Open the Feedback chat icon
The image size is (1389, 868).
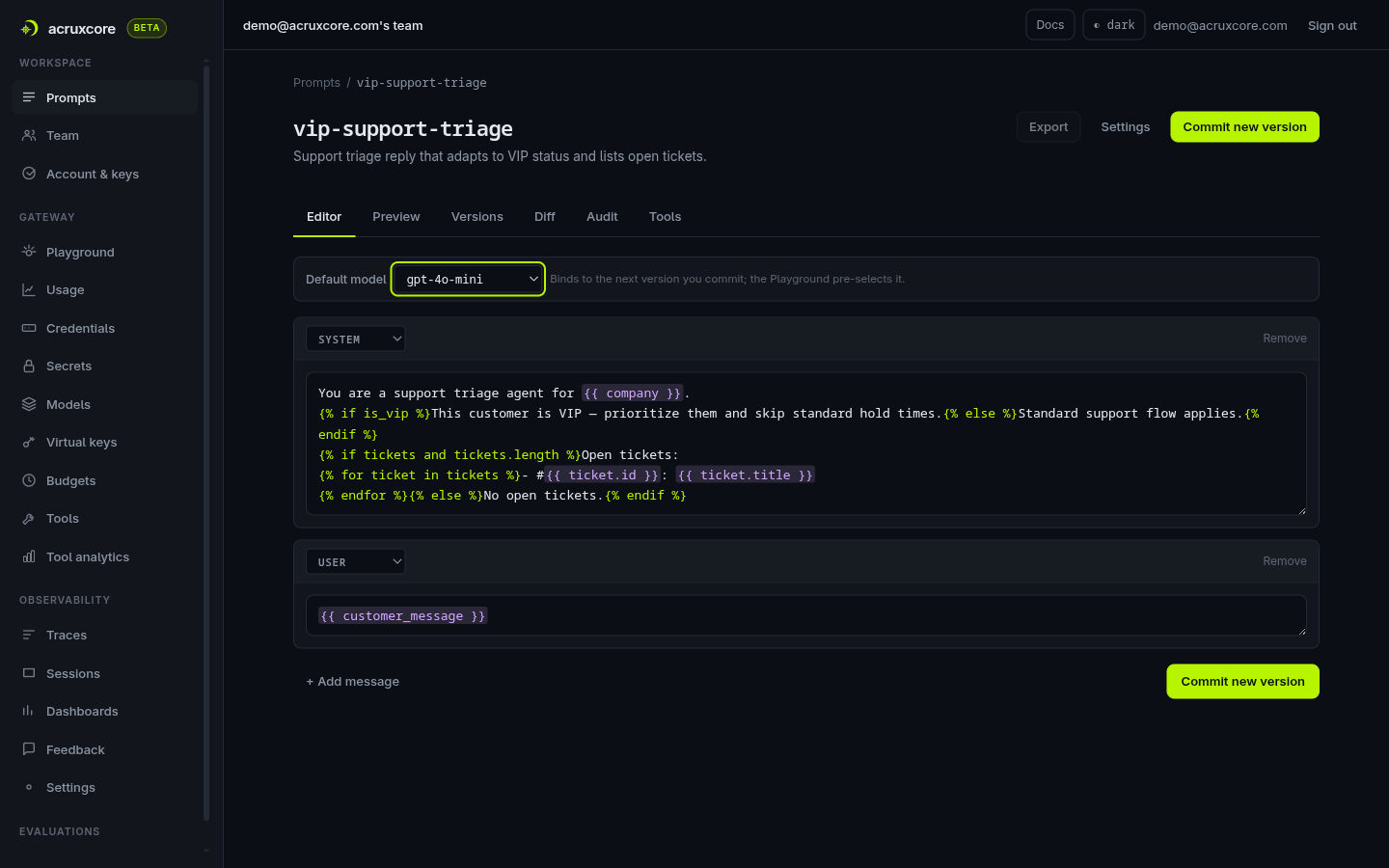coord(29,749)
